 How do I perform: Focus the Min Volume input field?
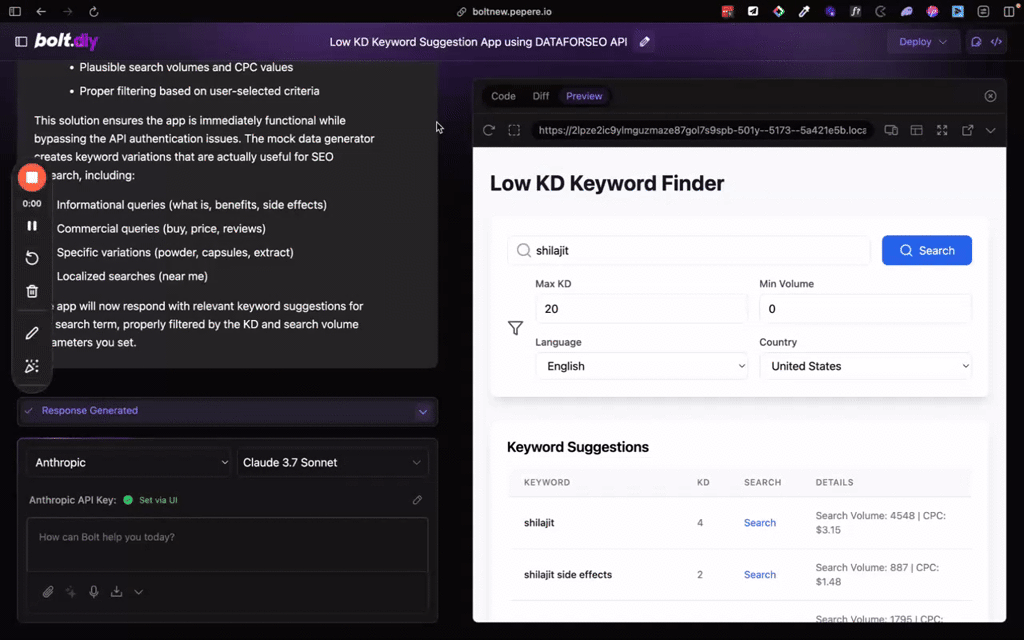point(865,309)
